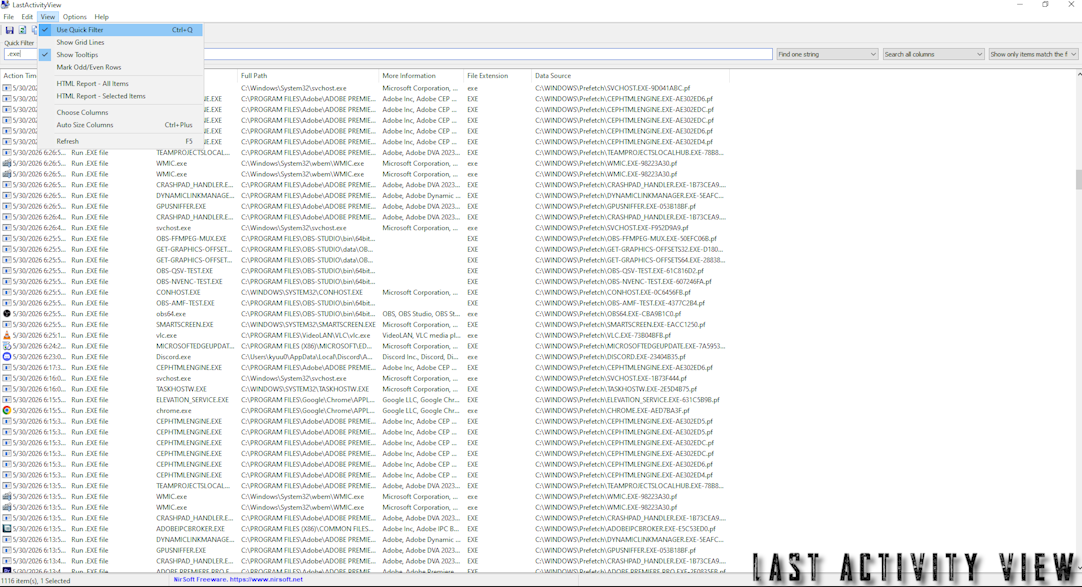Click the icon on the SMARTSCREEN.EXE row

7,324
